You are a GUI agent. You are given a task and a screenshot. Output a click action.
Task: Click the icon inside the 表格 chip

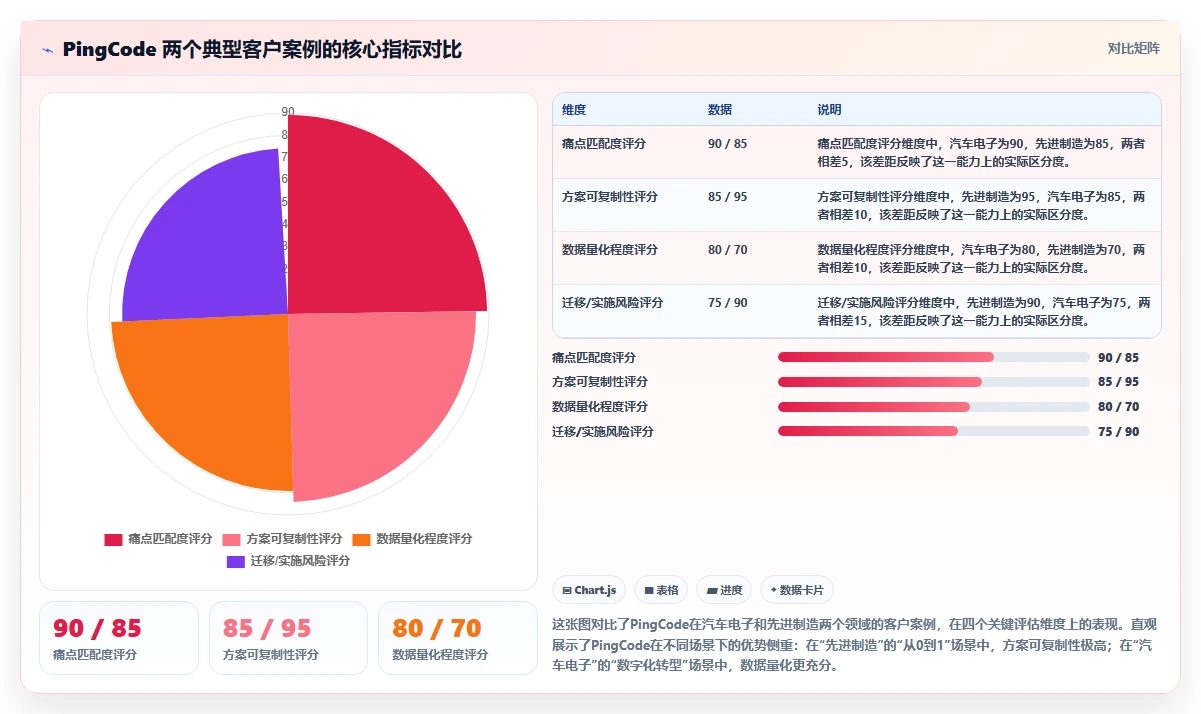click(649, 591)
